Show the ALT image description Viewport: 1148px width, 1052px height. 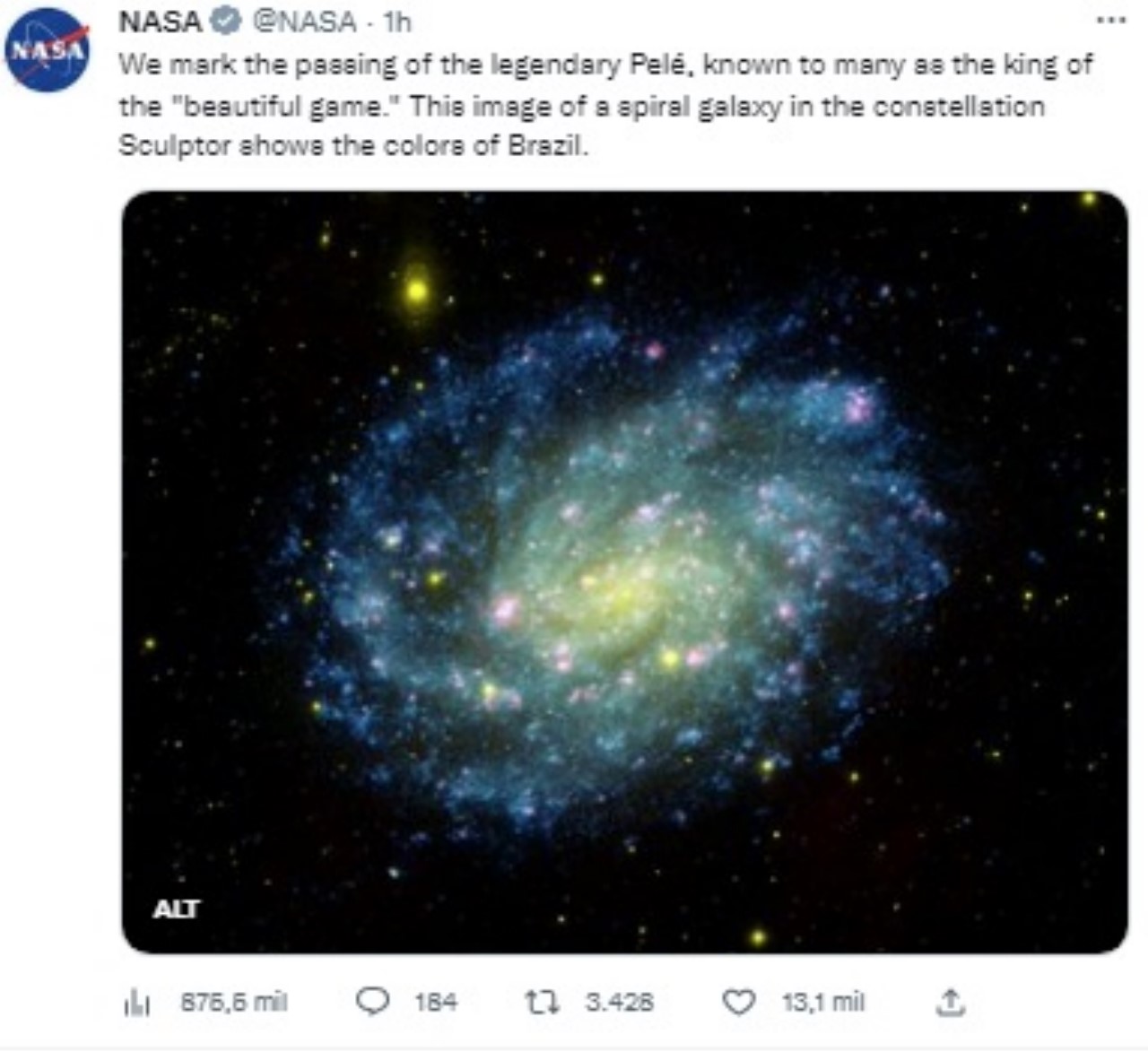point(176,909)
